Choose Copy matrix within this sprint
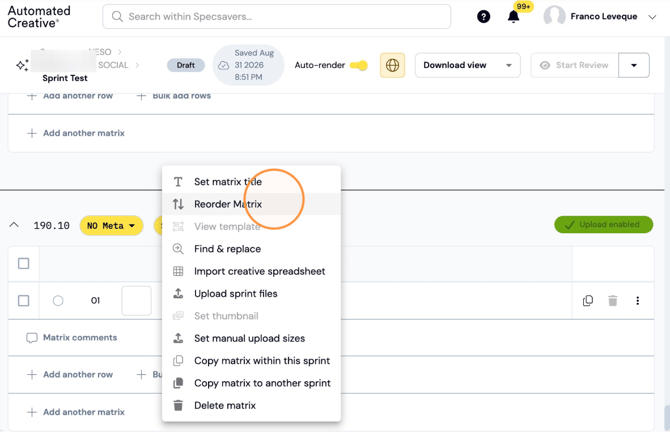 pos(251,361)
